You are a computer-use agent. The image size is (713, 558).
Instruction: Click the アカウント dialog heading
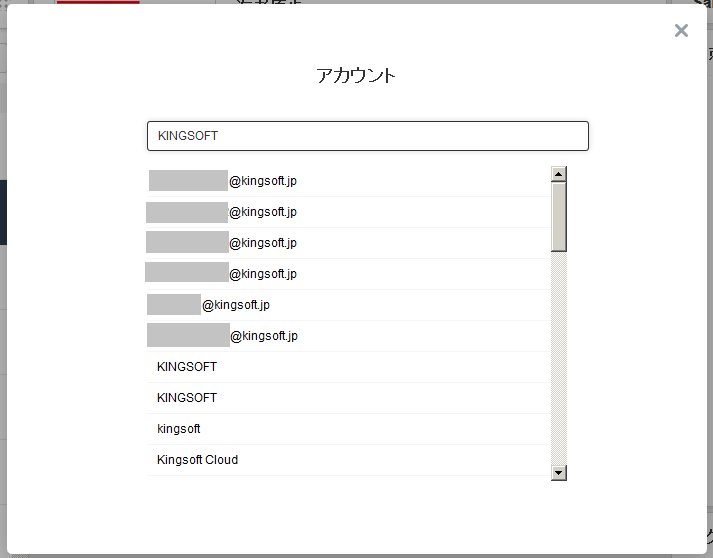pos(356,75)
